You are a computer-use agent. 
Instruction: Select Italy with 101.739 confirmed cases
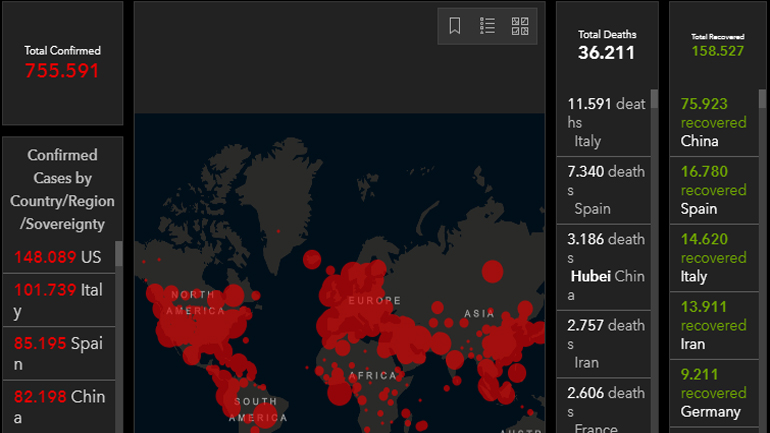pos(58,300)
